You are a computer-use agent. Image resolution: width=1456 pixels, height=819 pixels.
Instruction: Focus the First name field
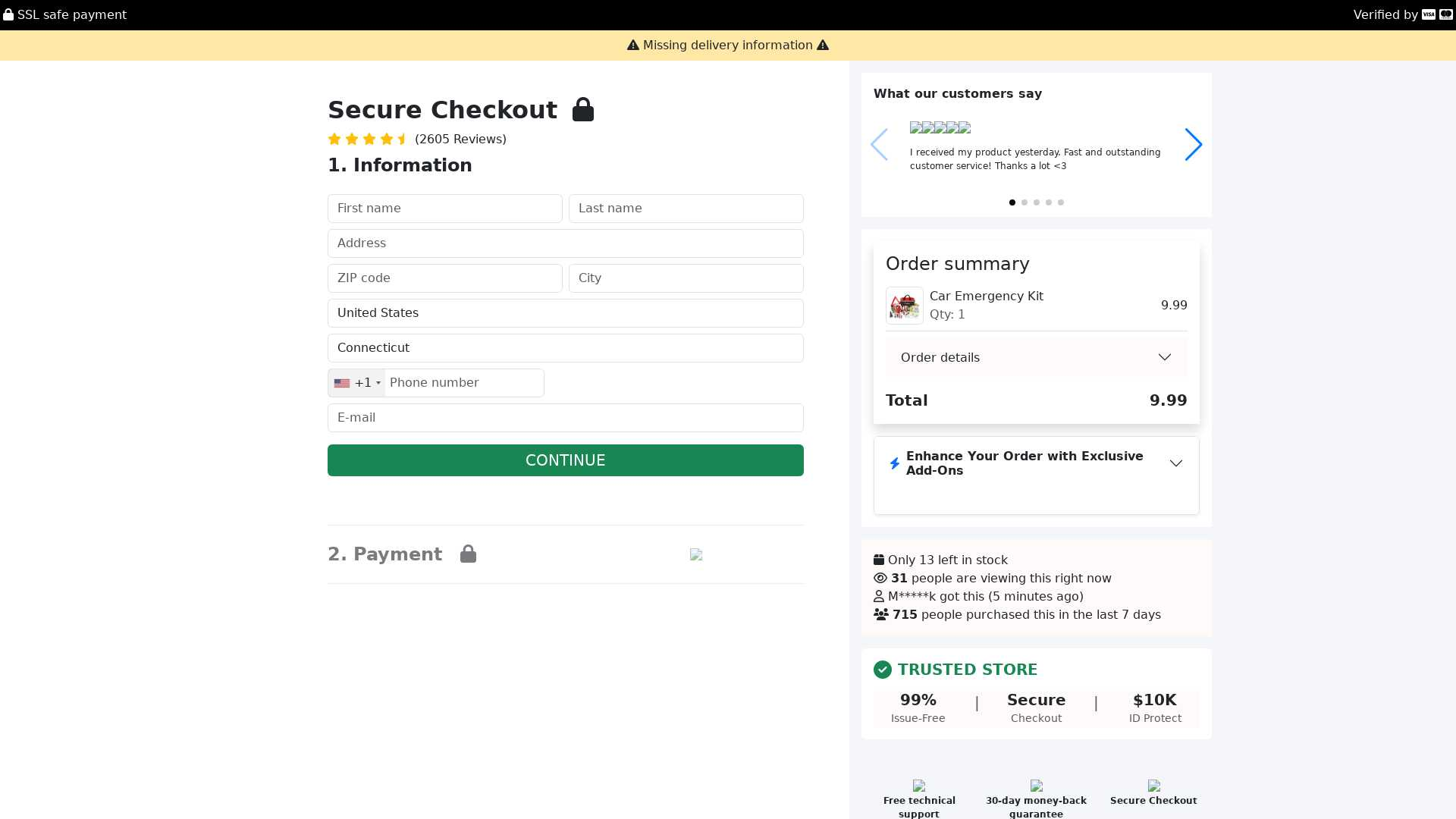coord(445,209)
